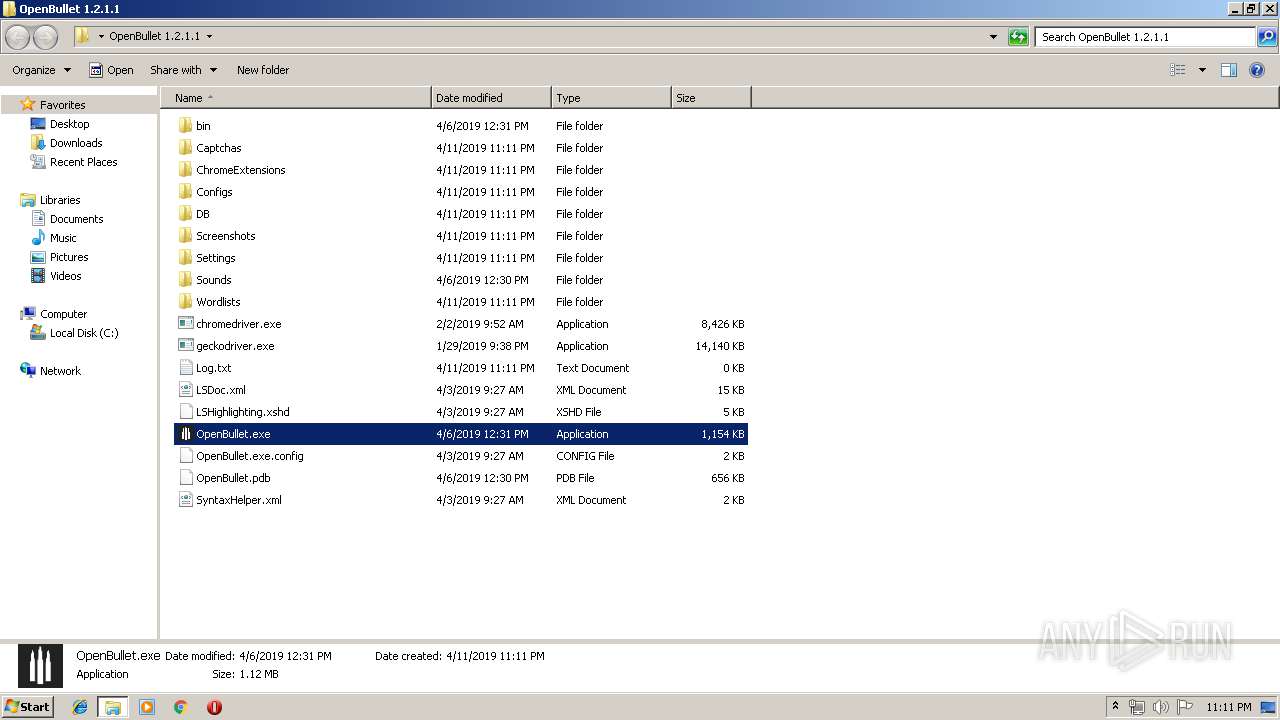1280x720 pixels.
Task: Show hidden tray icons arrow
Action: (x=1116, y=707)
